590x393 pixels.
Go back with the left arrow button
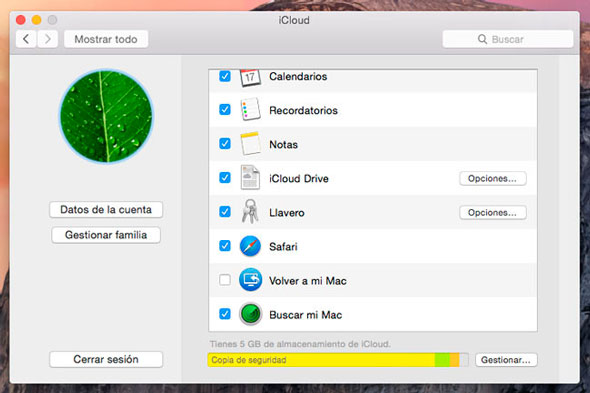pyautogui.click(x=26, y=39)
